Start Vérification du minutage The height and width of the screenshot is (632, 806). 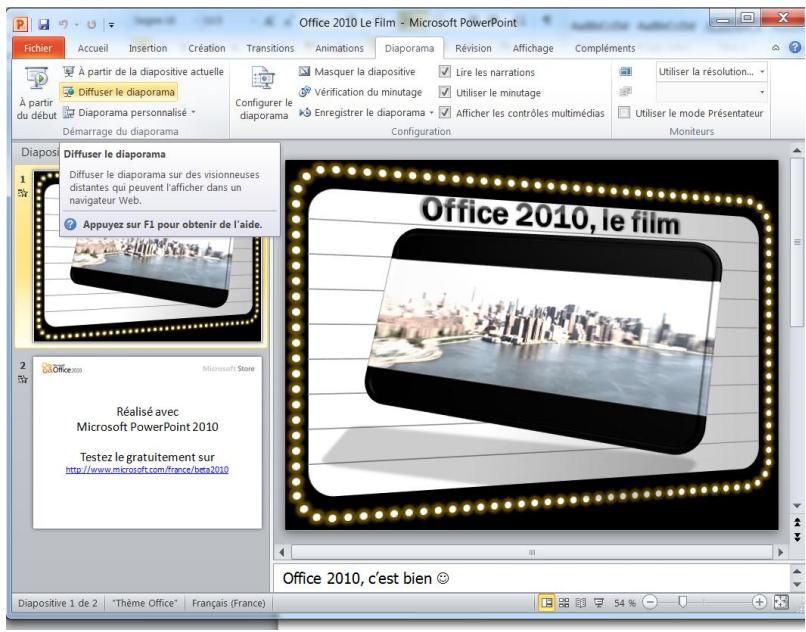pos(360,92)
